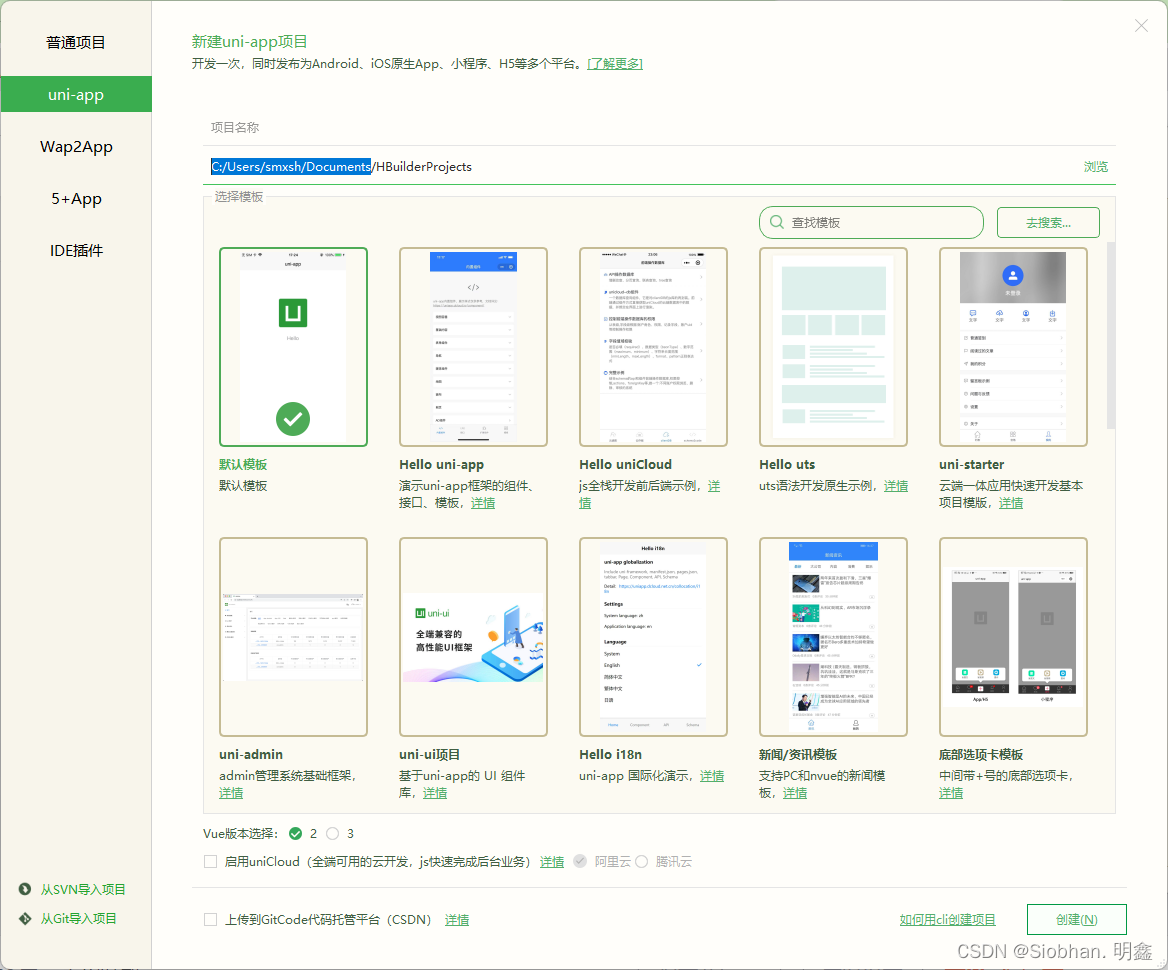Open 从Git导入项目 link

[x=78, y=919]
